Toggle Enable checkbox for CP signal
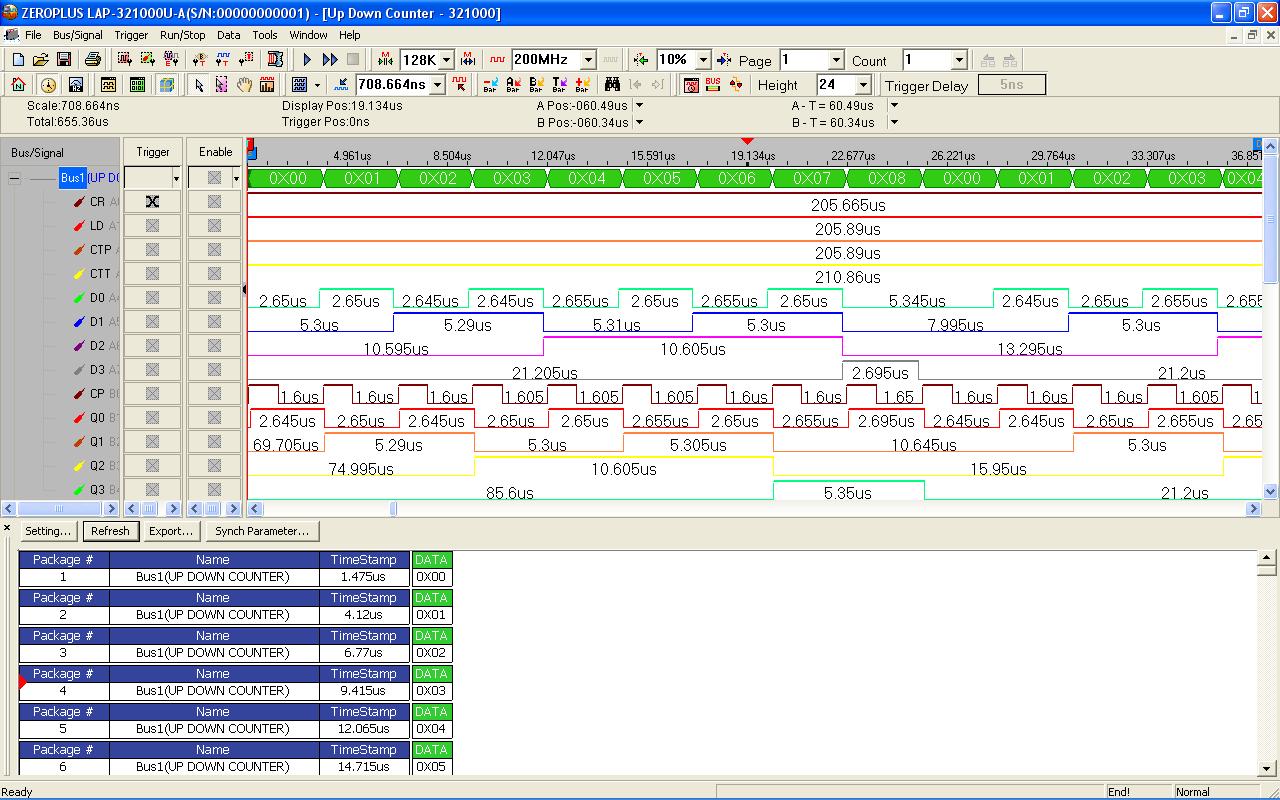The height and width of the screenshot is (800, 1280). tap(214, 393)
